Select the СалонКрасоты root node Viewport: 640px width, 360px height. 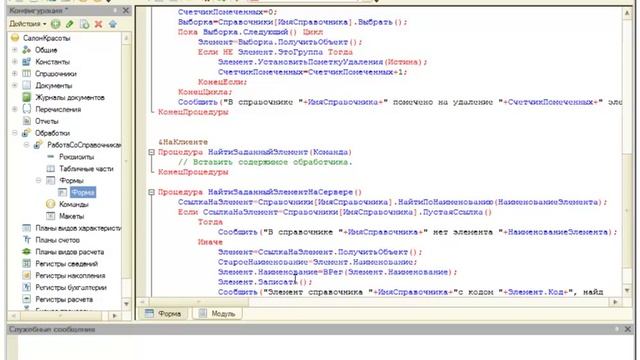[46, 38]
